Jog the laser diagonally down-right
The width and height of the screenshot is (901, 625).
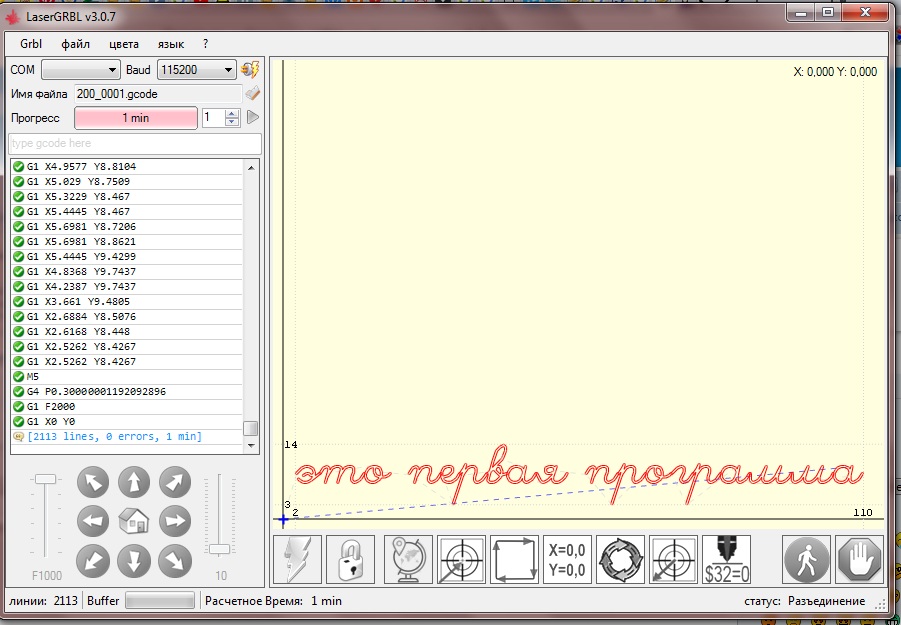pyautogui.click(x=175, y=561)
